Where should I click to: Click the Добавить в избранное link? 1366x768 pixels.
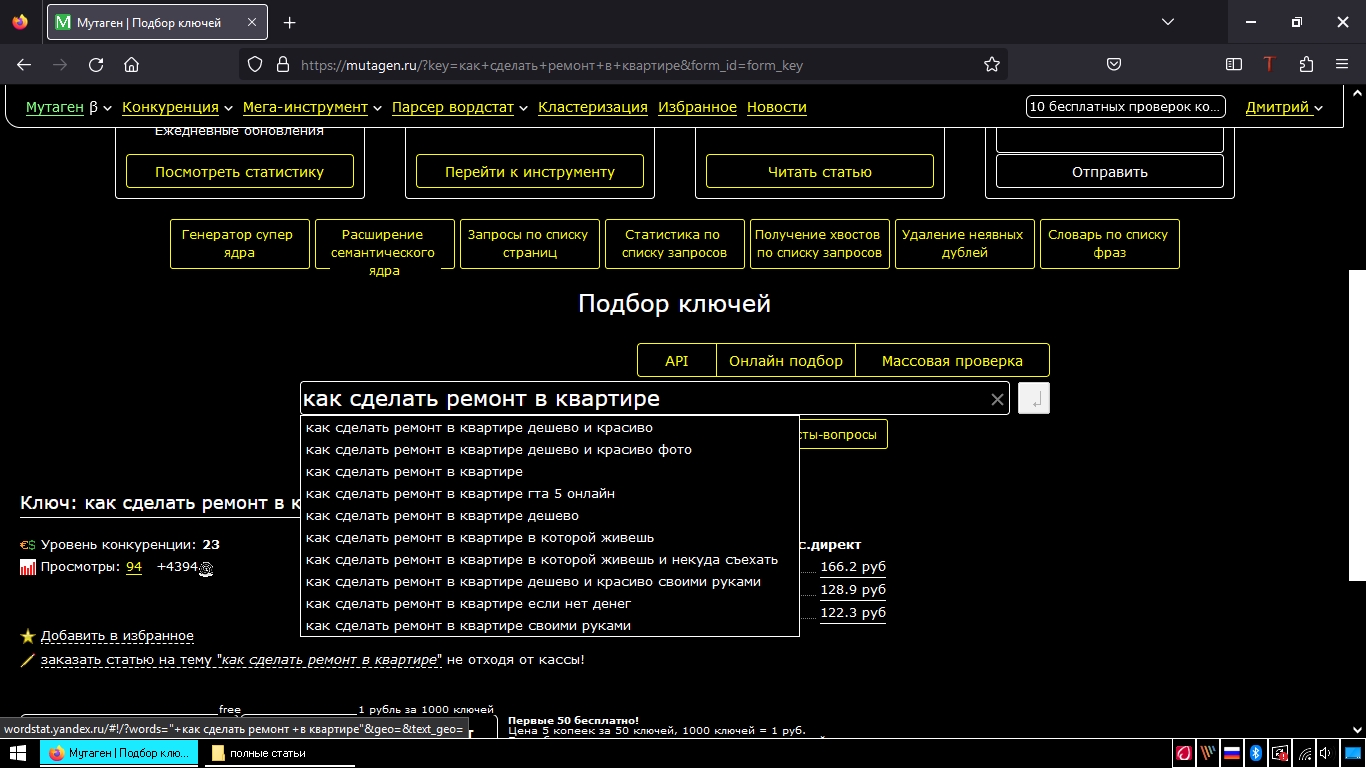pos(117,636)
